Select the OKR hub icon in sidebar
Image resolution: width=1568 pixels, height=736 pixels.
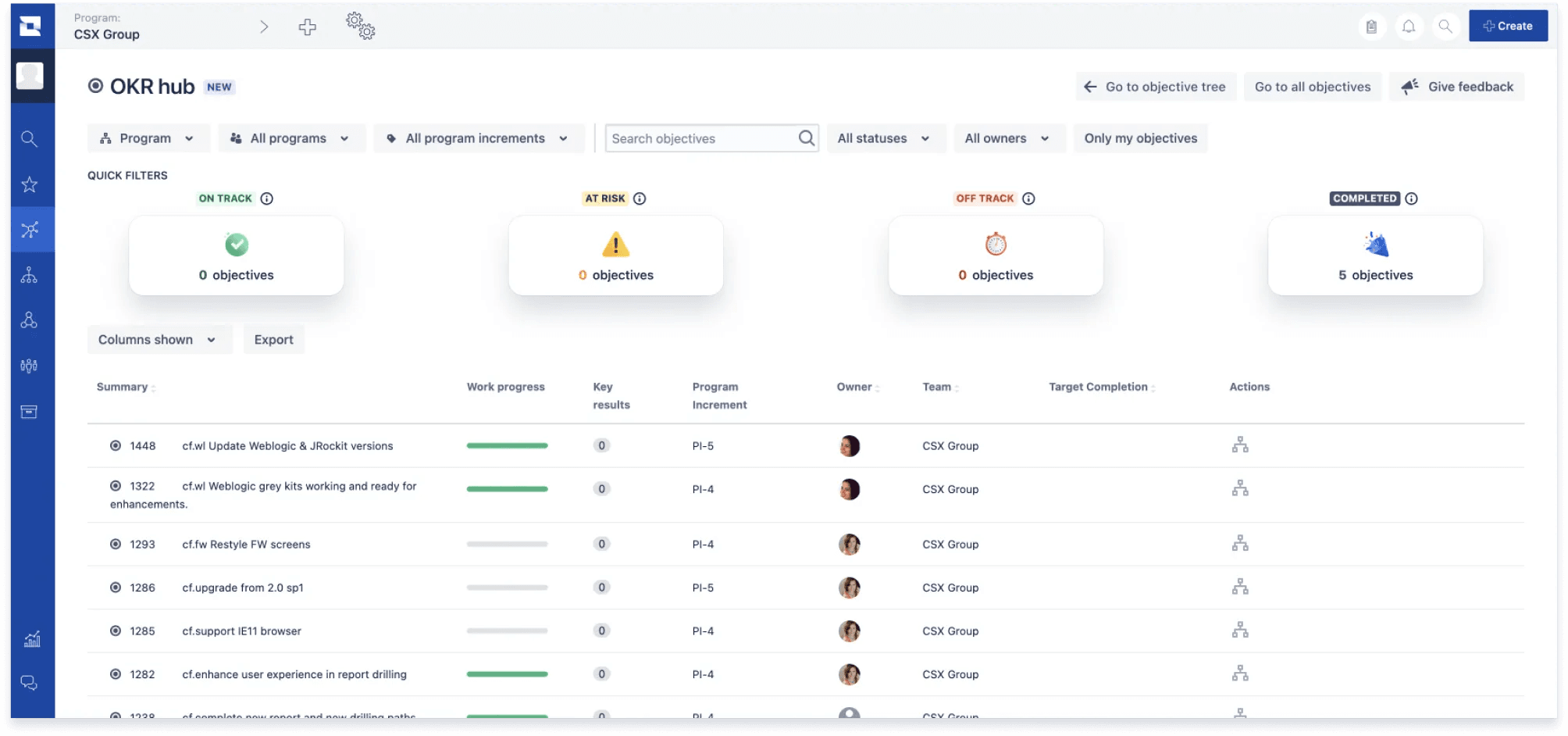30,229
